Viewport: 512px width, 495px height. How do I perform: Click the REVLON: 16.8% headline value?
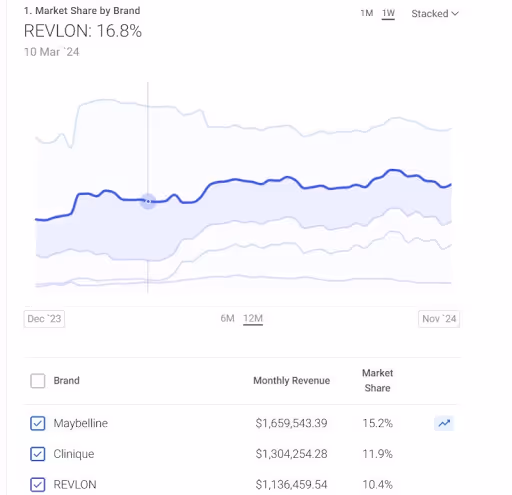[83, 31]
